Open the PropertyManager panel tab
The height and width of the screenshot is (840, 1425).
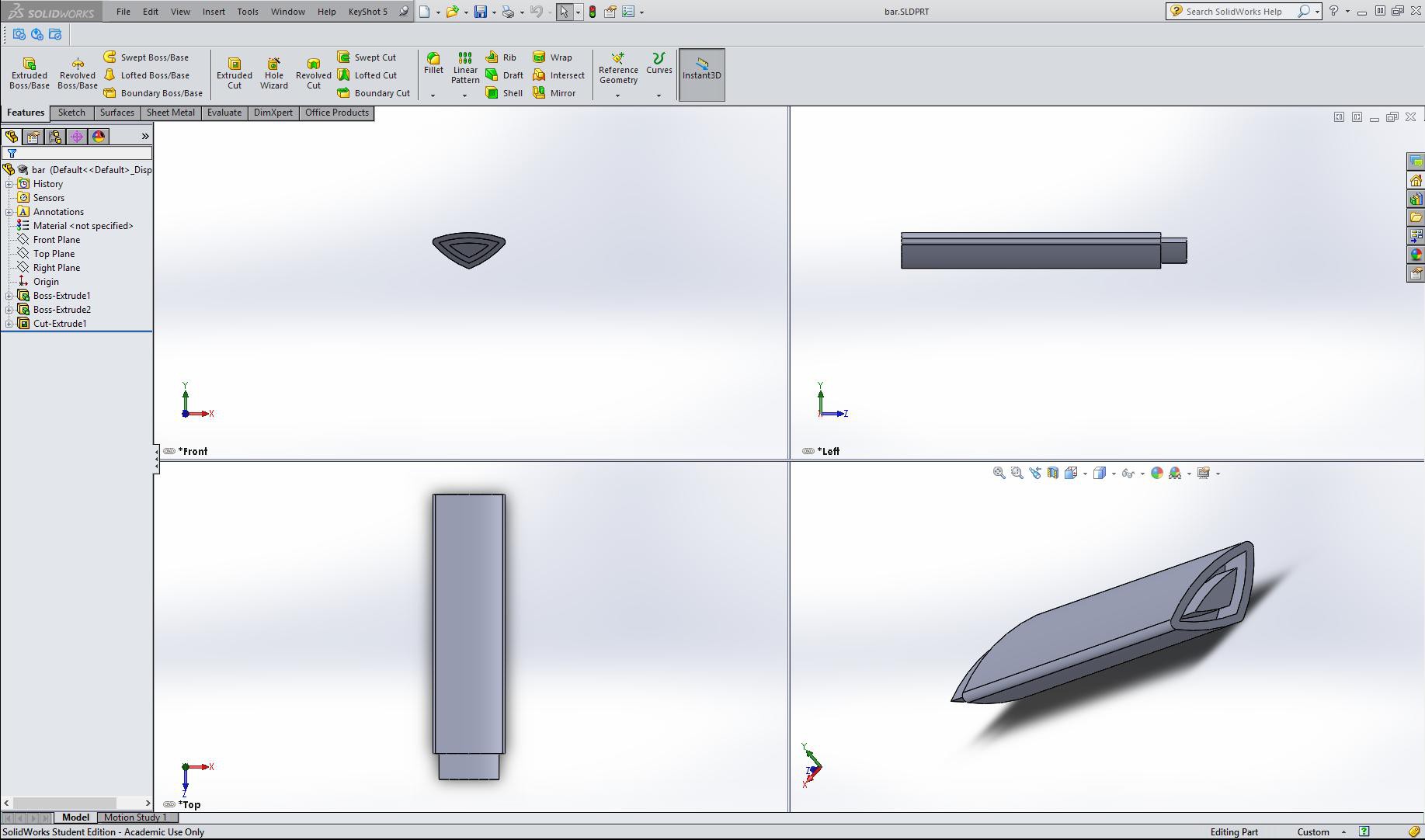(33, 137)
